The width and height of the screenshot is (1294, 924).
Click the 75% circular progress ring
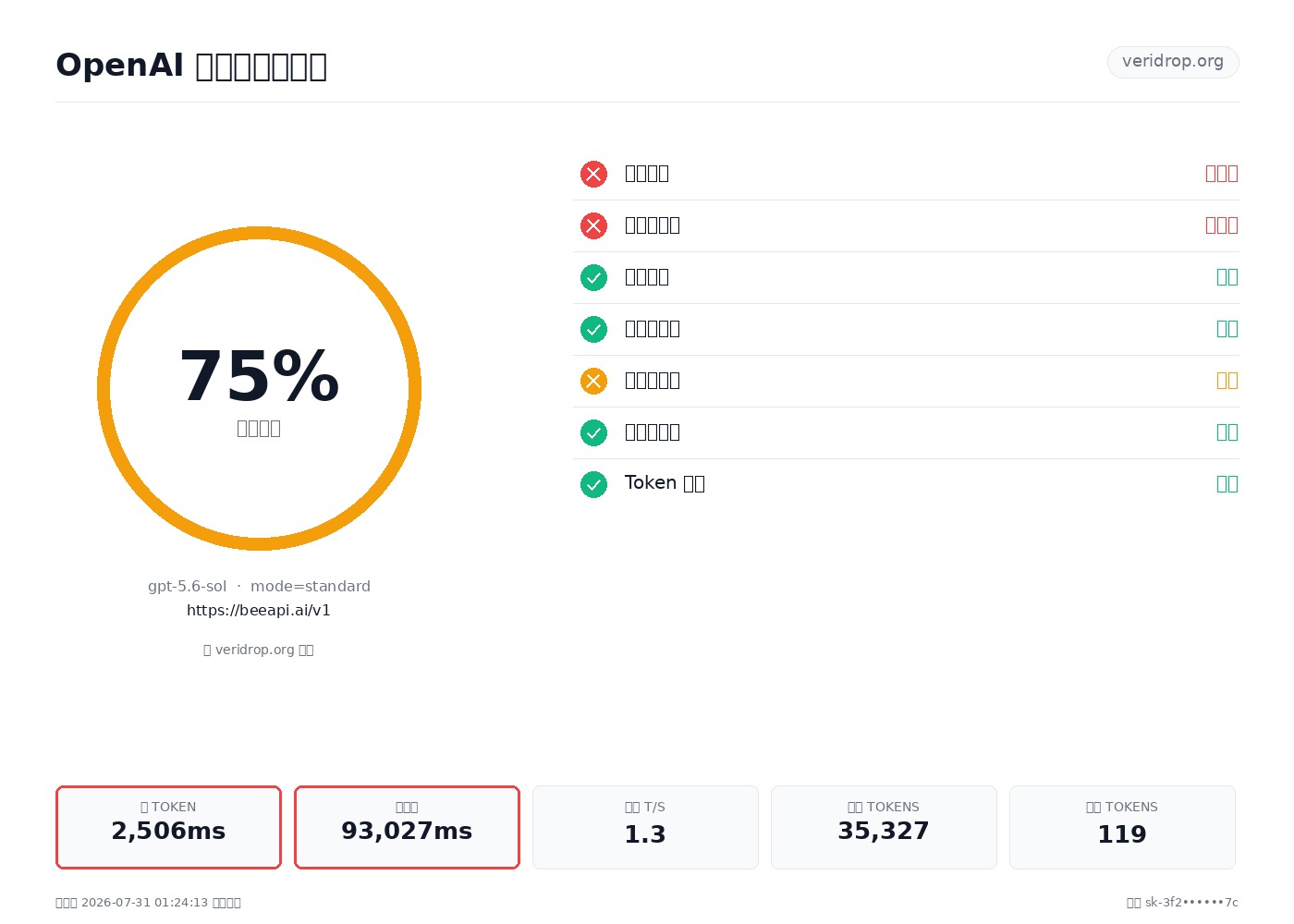pyautogui.click(x=259, y=388)
